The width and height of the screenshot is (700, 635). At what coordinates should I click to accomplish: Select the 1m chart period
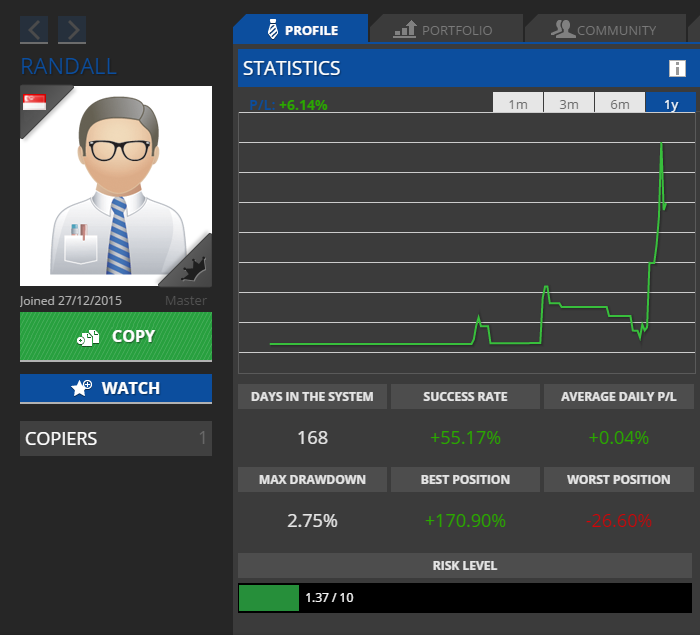tap(518, 104)
